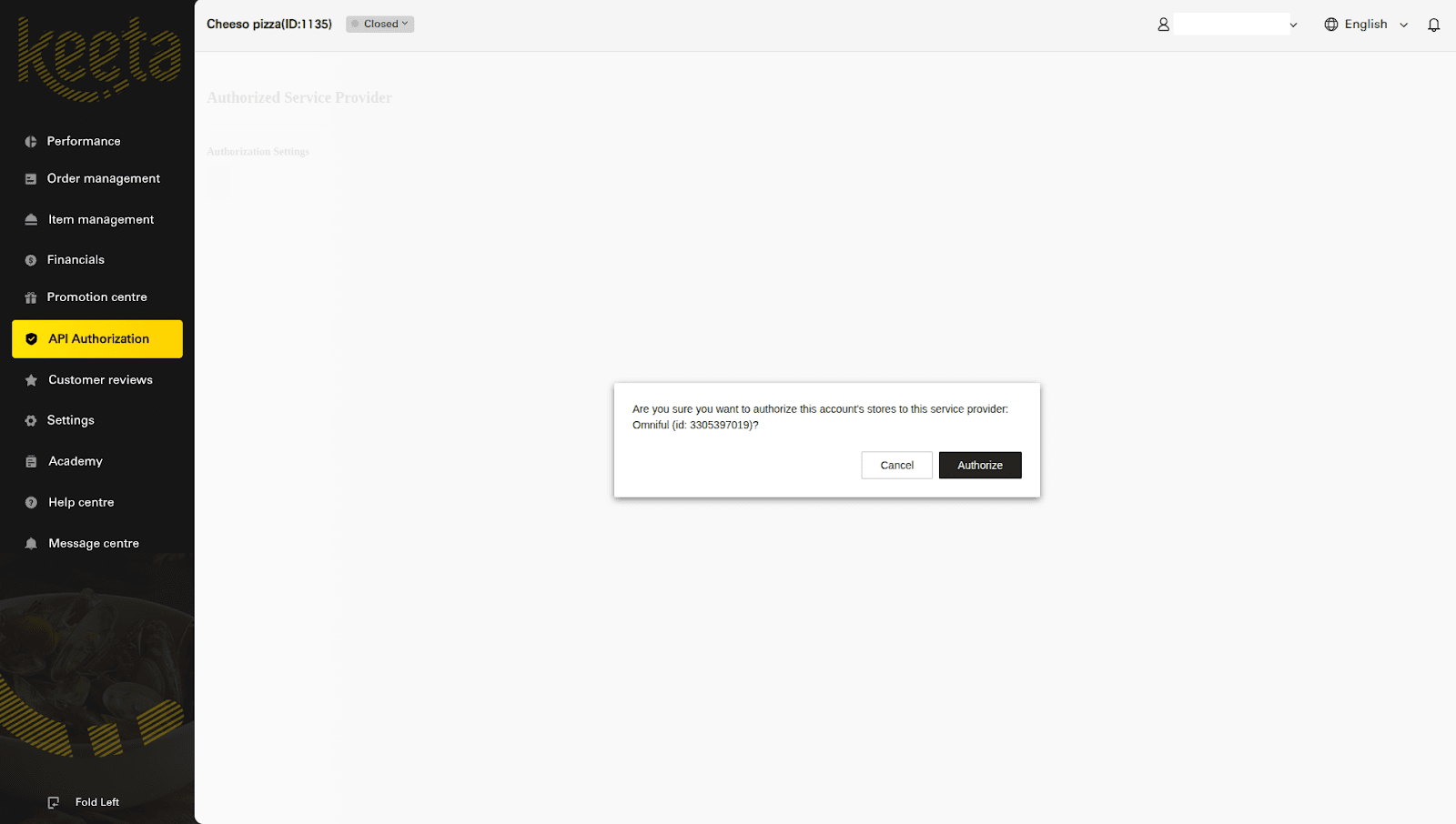Click the Order management sidebar icon
This screenshot has width=1456, height=824.
[31, 179]
